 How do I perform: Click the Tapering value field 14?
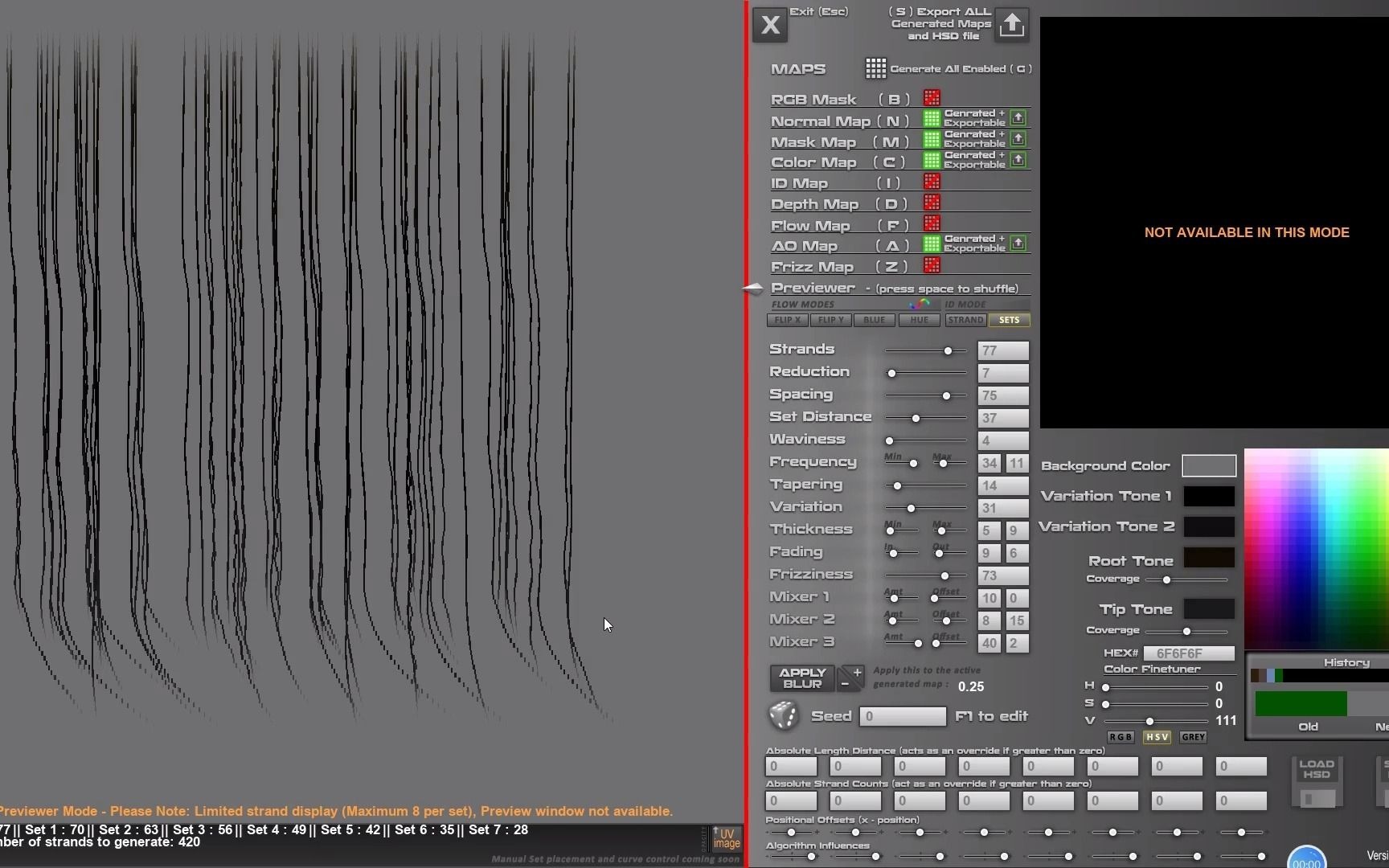point(1003,486)
